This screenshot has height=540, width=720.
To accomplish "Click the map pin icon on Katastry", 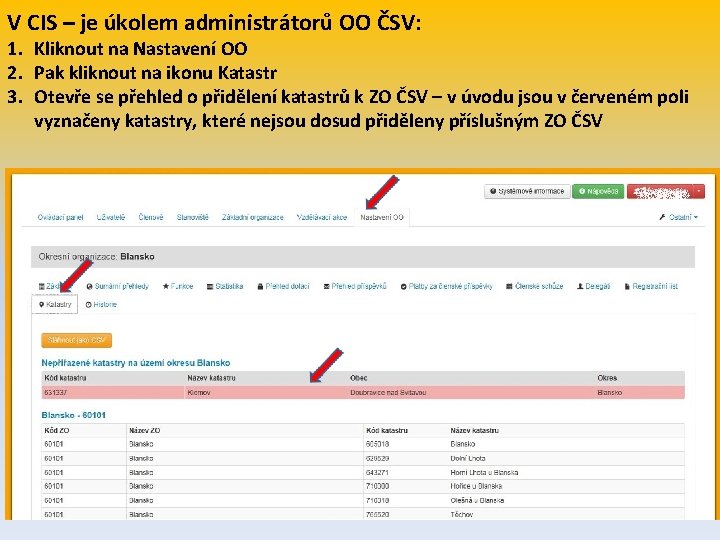I will click(x=41, y=304).
